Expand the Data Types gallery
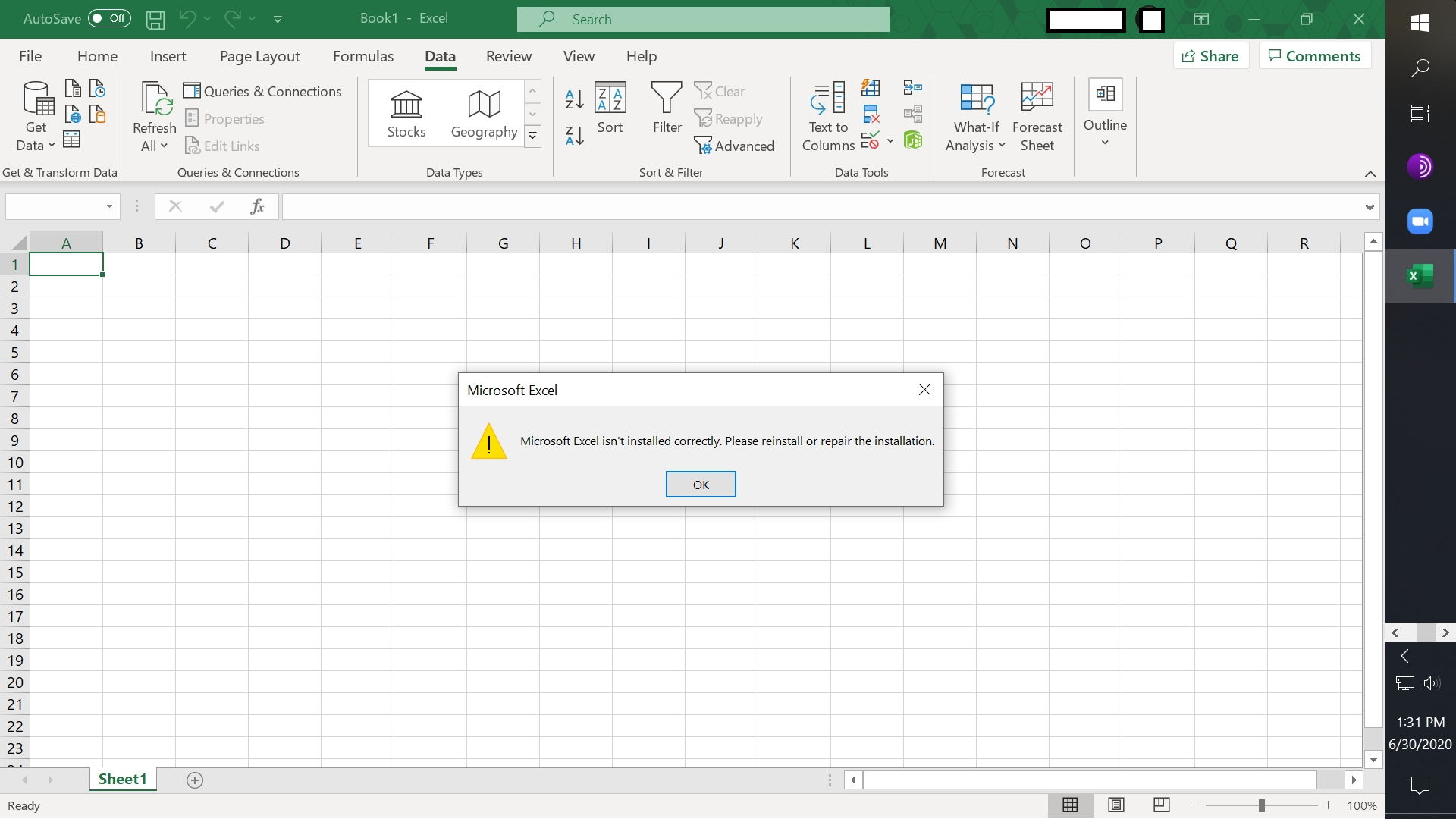 click(x=533, y=136)
